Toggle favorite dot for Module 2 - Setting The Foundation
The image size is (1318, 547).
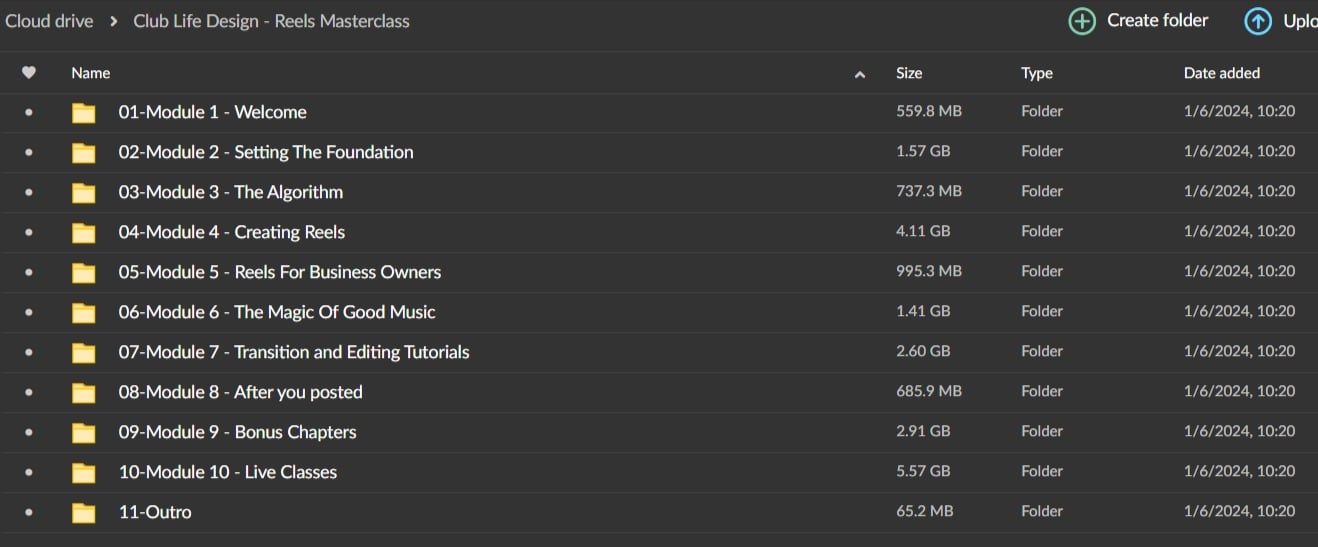(x=29, y=153)
